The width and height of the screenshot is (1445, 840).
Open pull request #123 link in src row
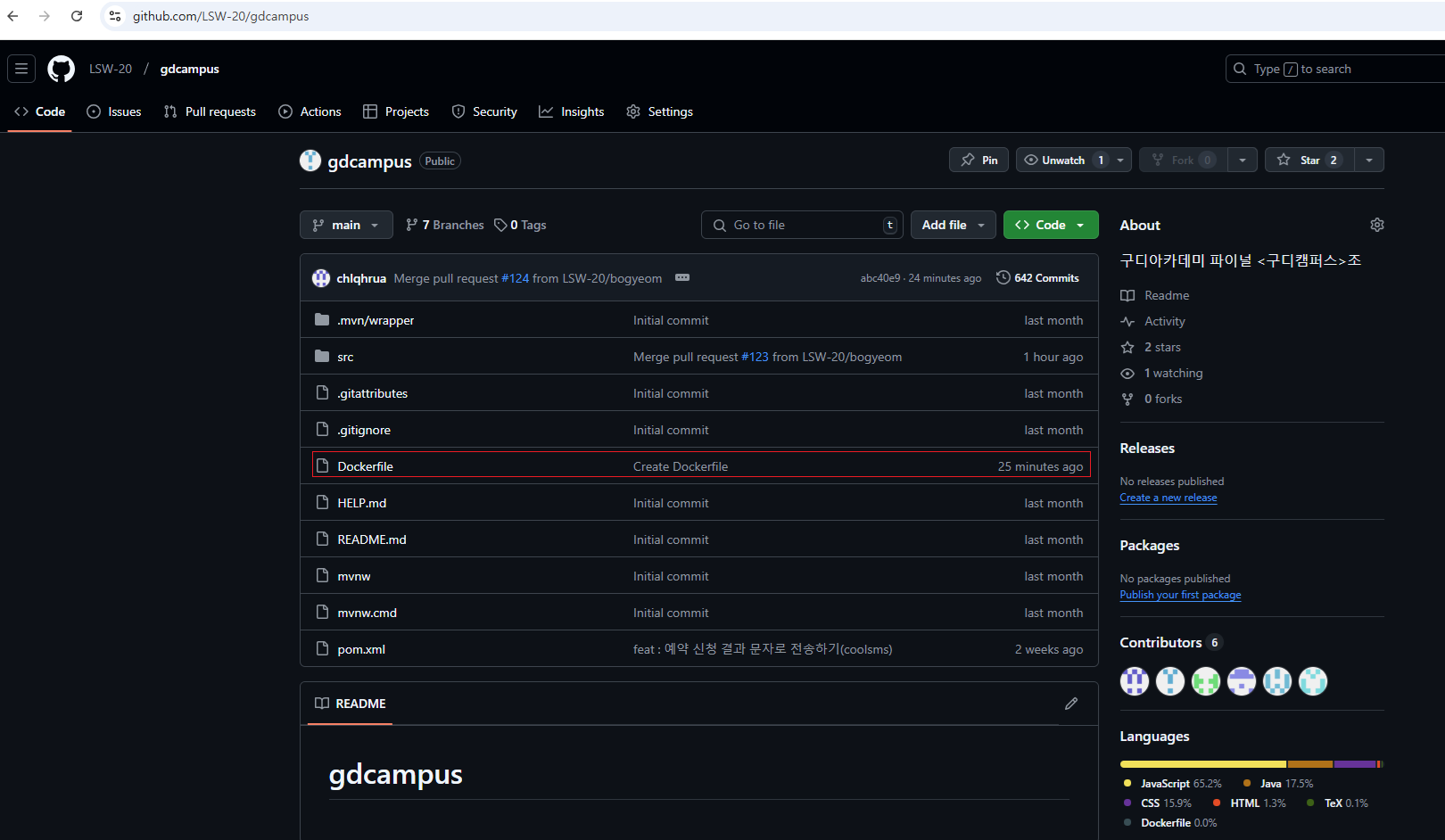755,357
